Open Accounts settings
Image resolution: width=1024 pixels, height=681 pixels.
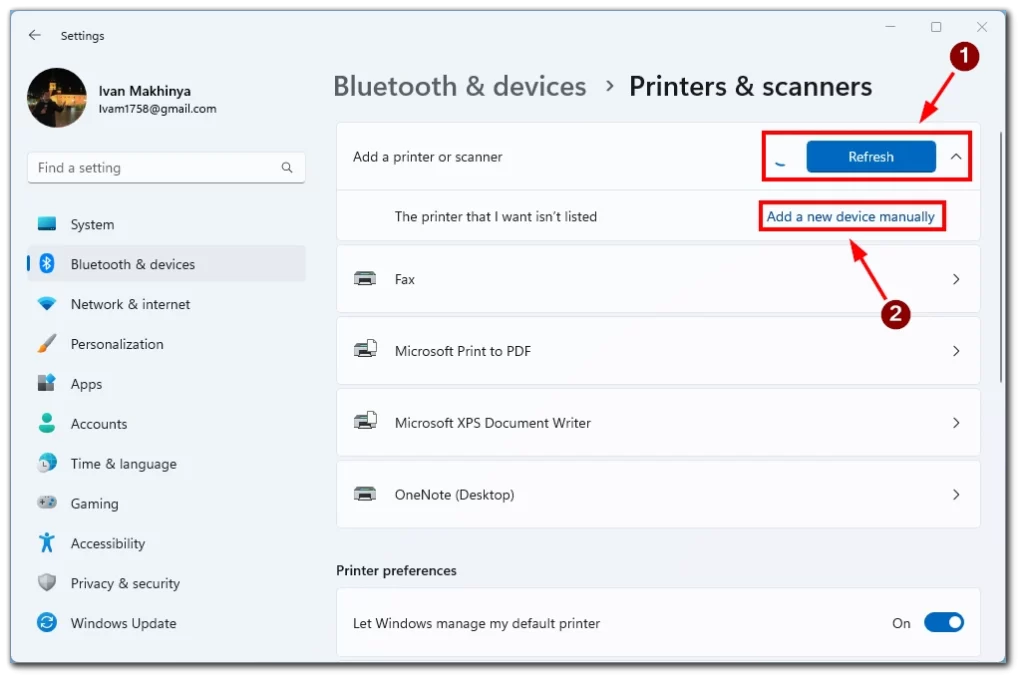(x=167, y=423)
